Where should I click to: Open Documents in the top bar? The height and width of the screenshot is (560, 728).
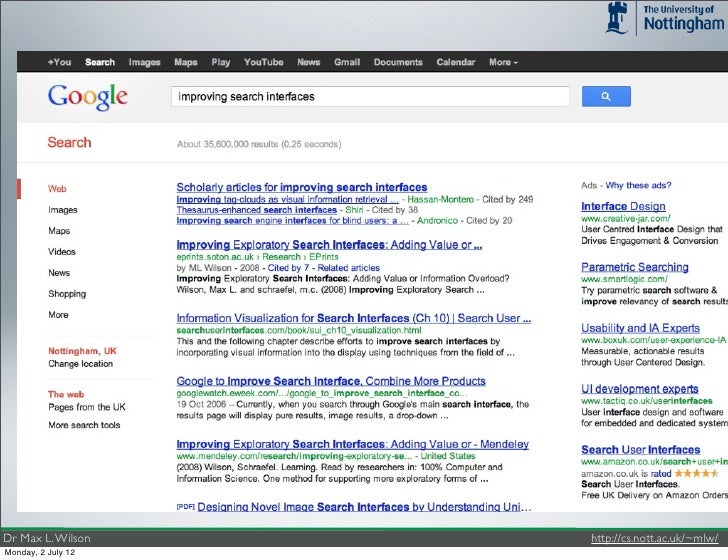click(398, 62)
